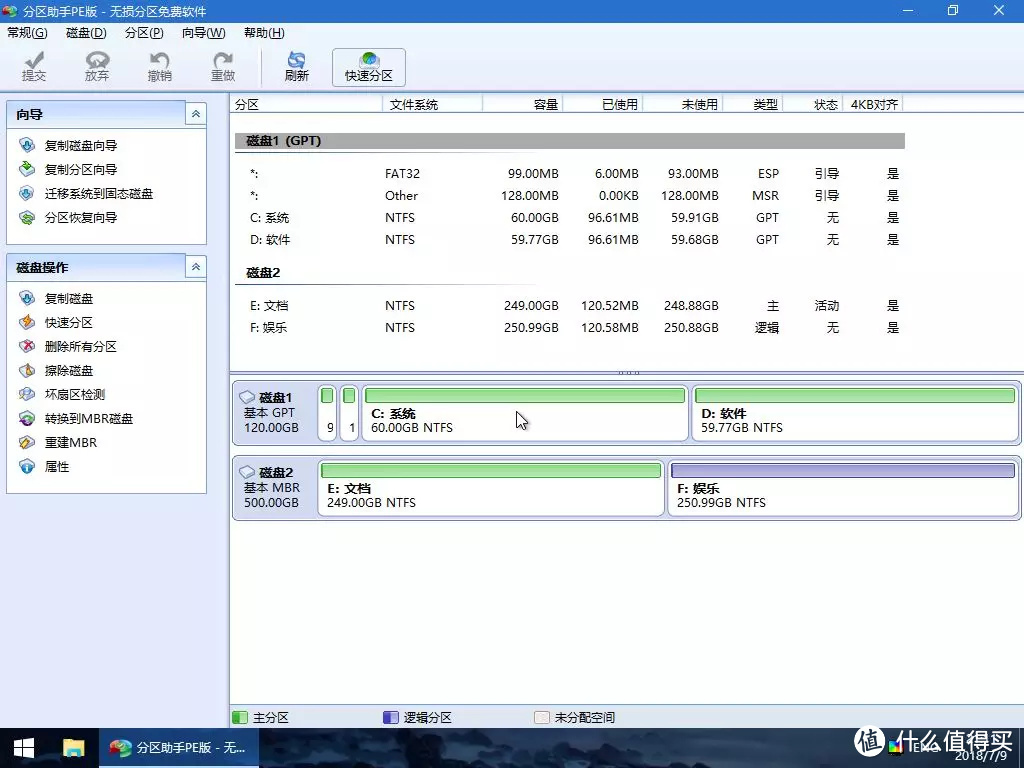Screen dimensions: 1024x768
Task: Click the 重做 redo icon
Action: click(222, 65)
